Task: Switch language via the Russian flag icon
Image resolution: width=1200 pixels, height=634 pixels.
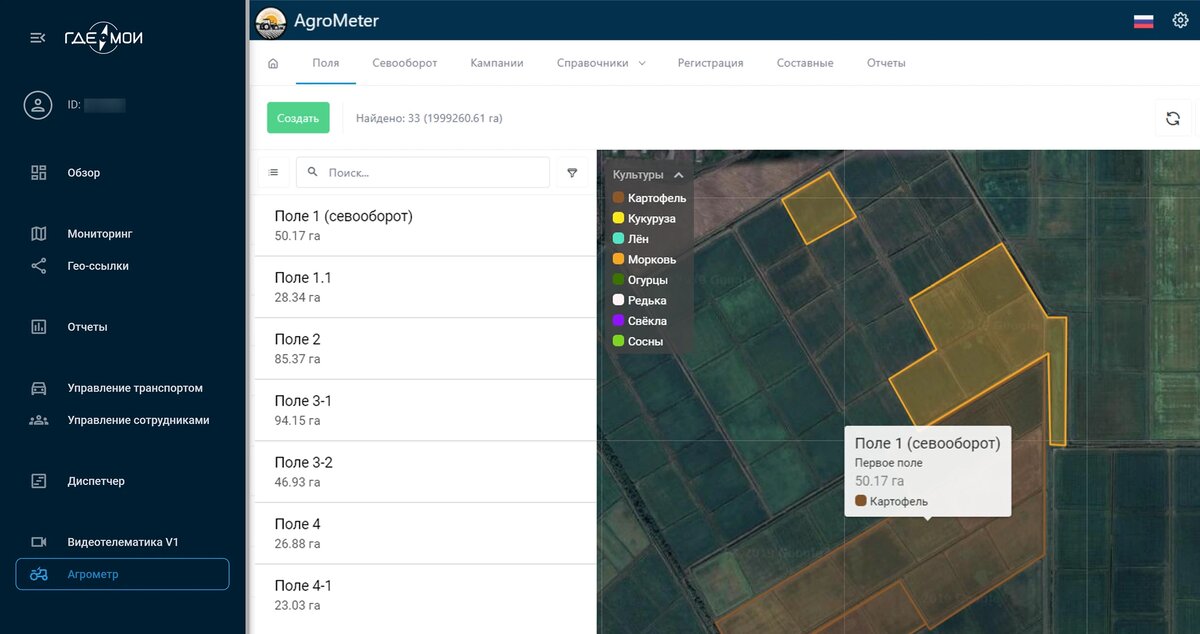Action: coord(1143,21)
